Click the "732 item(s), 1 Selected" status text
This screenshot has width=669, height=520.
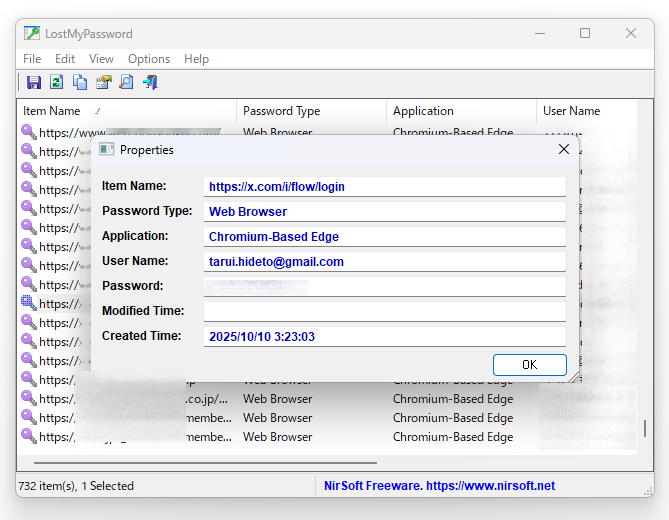point(76,485)
